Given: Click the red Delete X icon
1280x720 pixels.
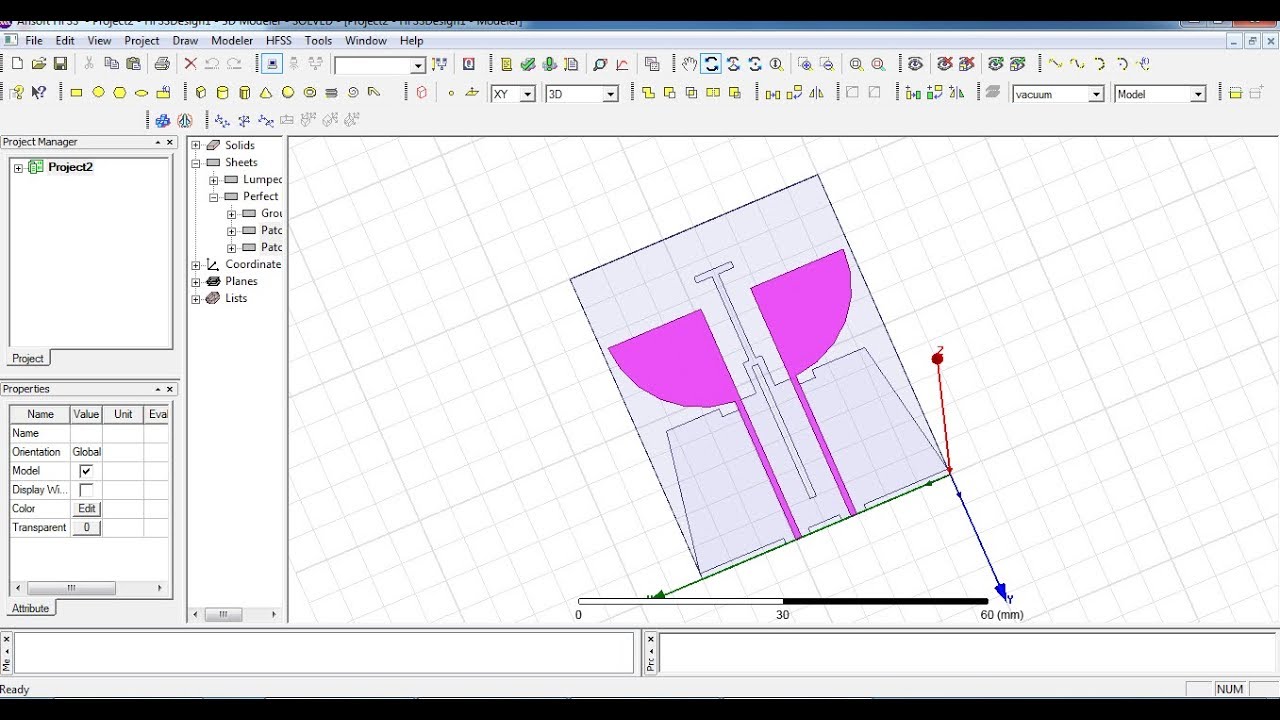Looking at the screenshot, I should pyautogui.click(x=190, y=64).
